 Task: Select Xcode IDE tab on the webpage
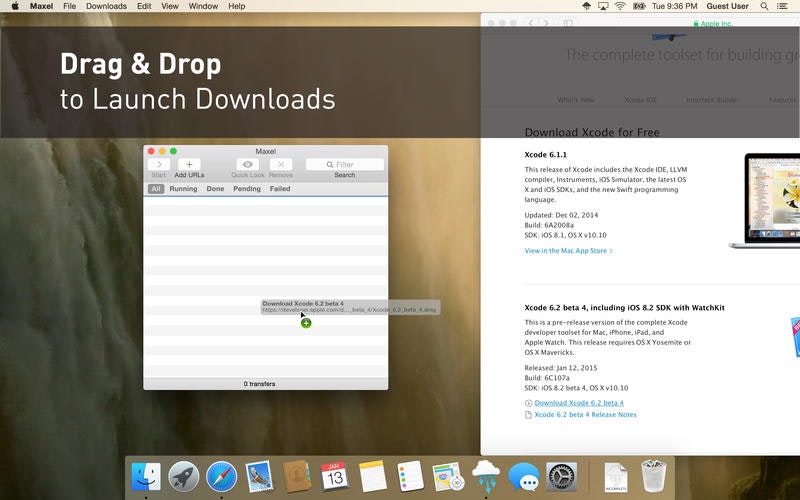click(x=640, y=100)
